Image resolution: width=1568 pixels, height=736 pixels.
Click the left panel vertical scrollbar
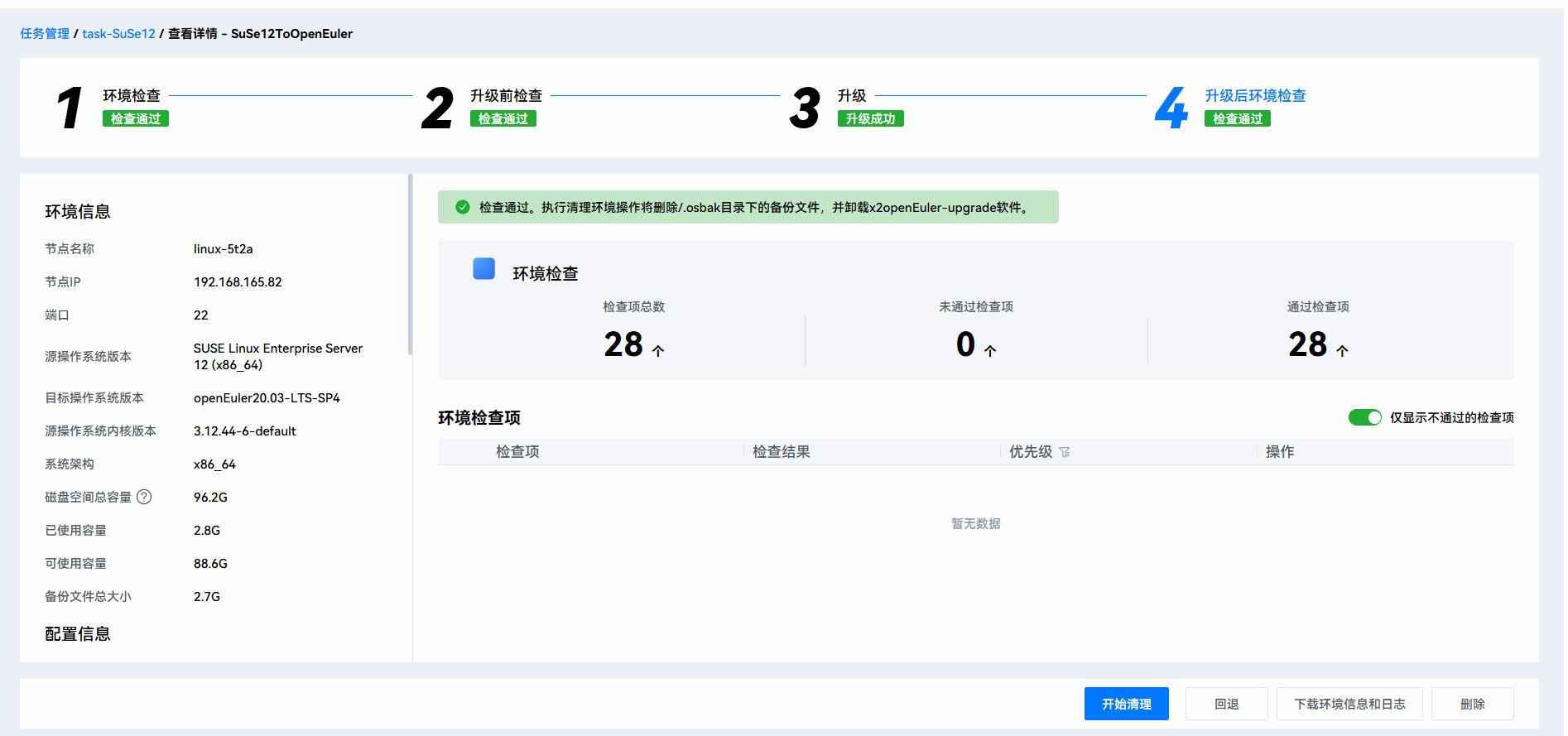tap(410, 265)
